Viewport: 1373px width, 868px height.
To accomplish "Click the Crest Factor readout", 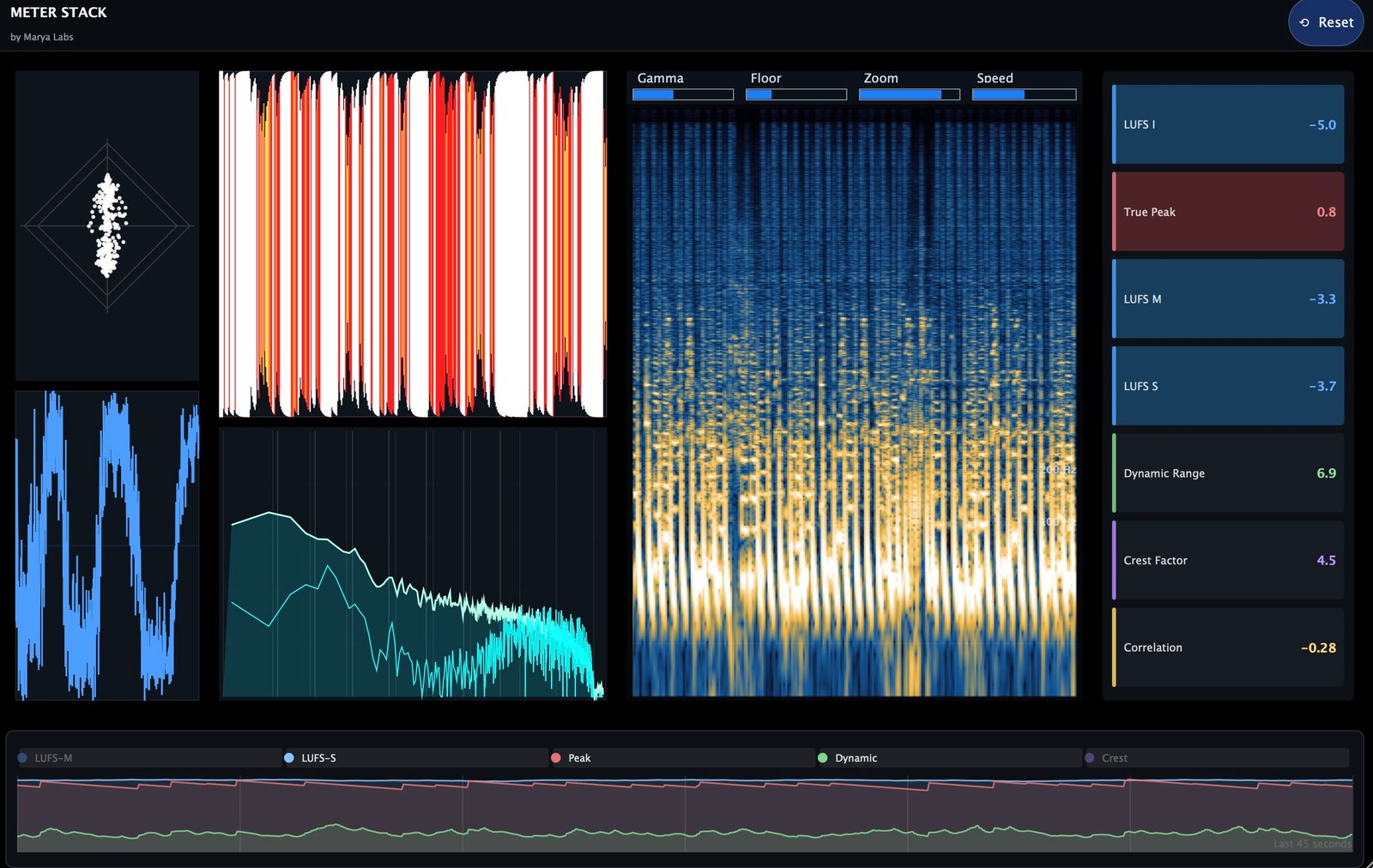I will [x=1228, y=560].
